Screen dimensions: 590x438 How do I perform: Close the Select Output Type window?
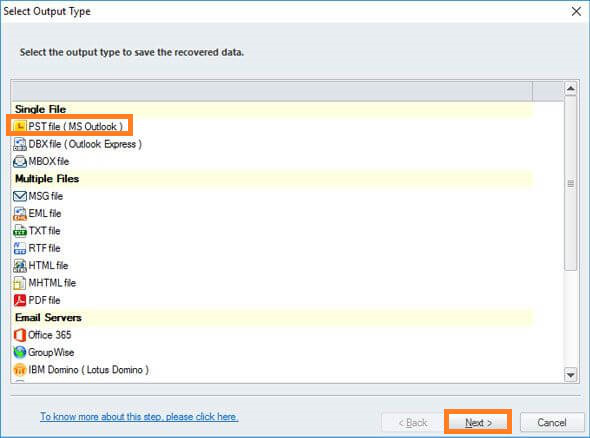[x=576, y=11]
